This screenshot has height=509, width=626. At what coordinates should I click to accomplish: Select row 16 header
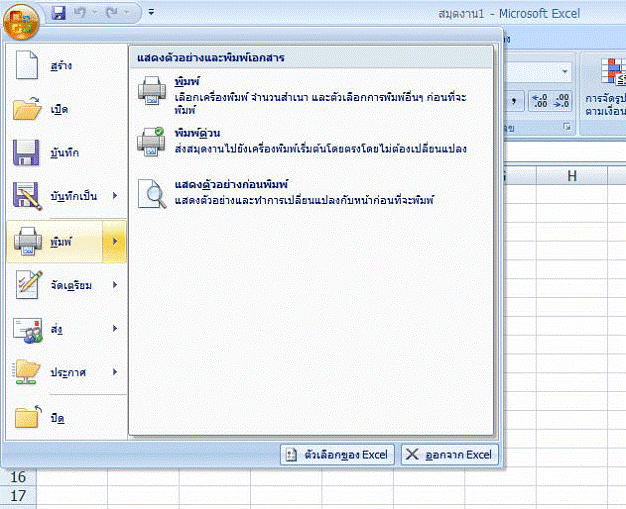point(18,477)
